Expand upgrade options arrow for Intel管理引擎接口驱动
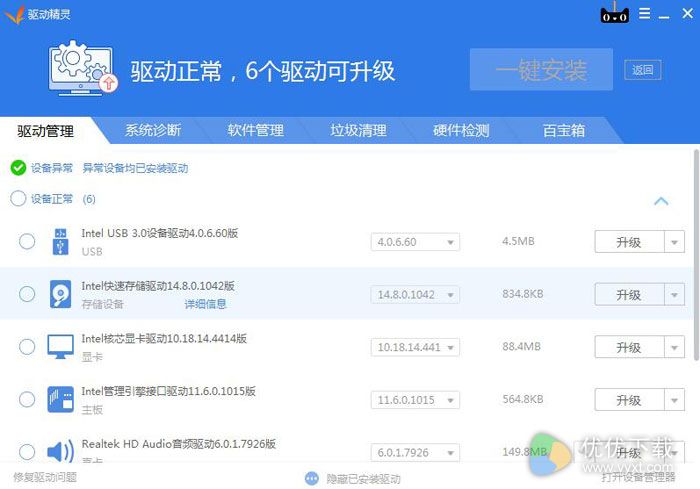Image resolution: width=700 pixels, height=489 pixels. click(x=675, y=400)
